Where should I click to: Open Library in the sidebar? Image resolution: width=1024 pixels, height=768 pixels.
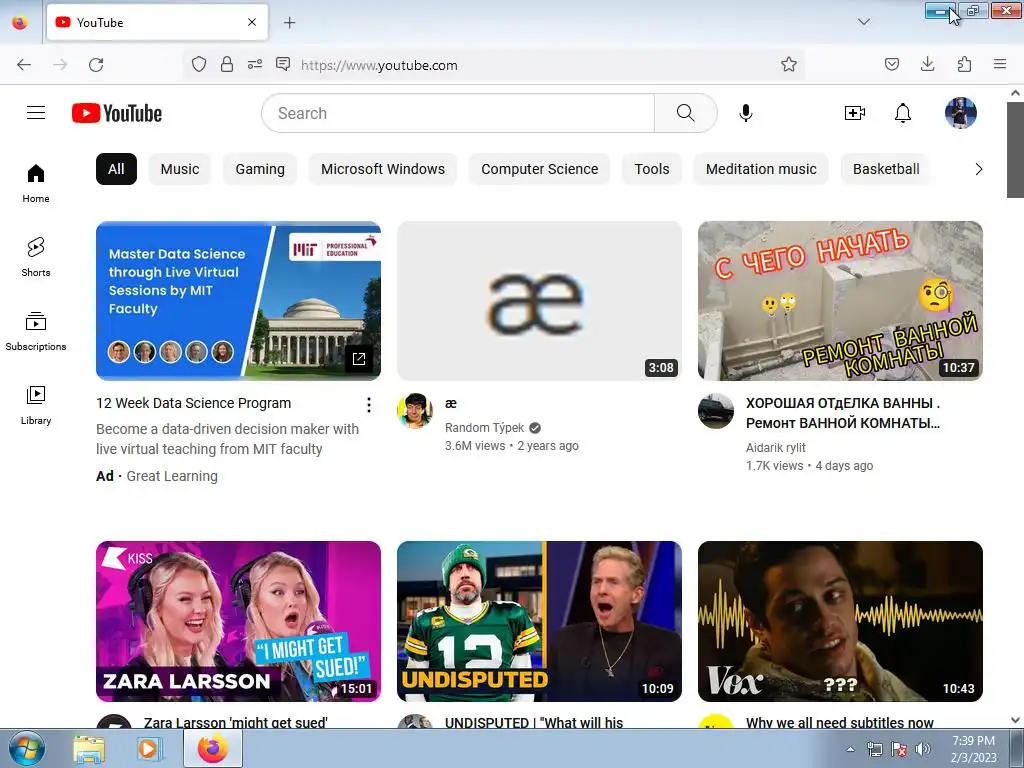36,405
